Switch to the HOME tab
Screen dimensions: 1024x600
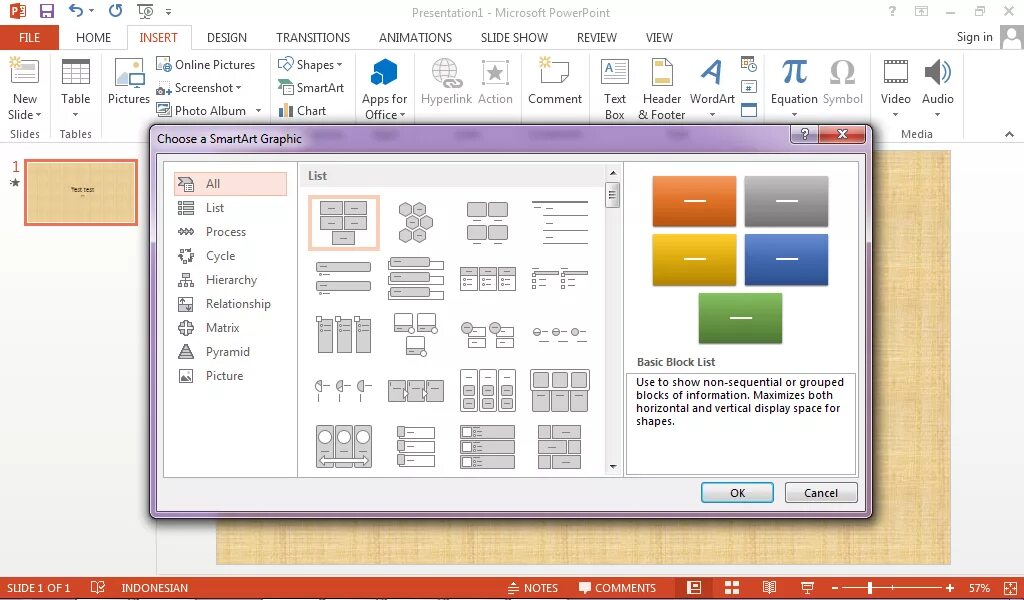[93, 37]
